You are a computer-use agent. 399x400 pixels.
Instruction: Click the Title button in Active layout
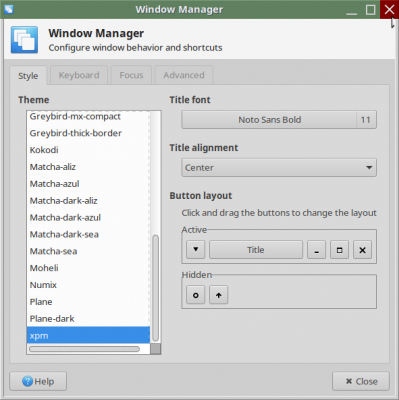coord(256,250)
